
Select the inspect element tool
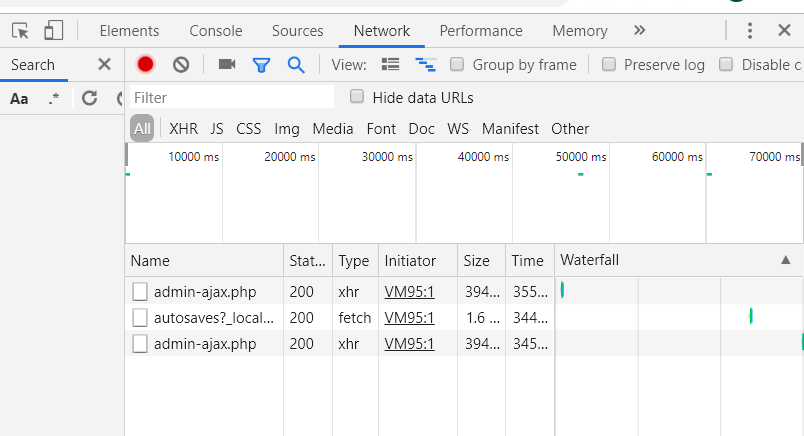pyautogui.click(x=20, y=31)
